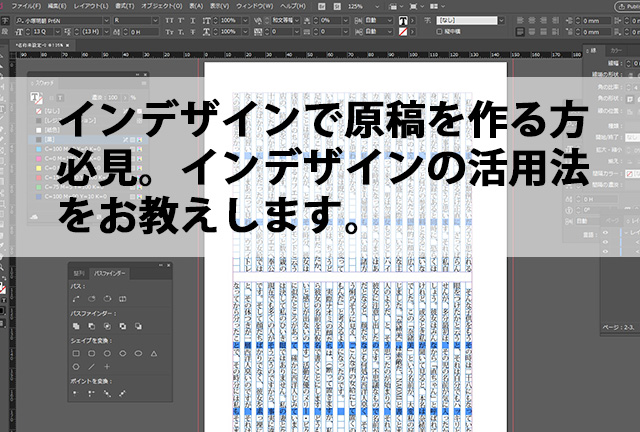Viewport: 640px width, 432px height.
Task: Click the text fill color T swatch
Action: click(x=403, y=20)
